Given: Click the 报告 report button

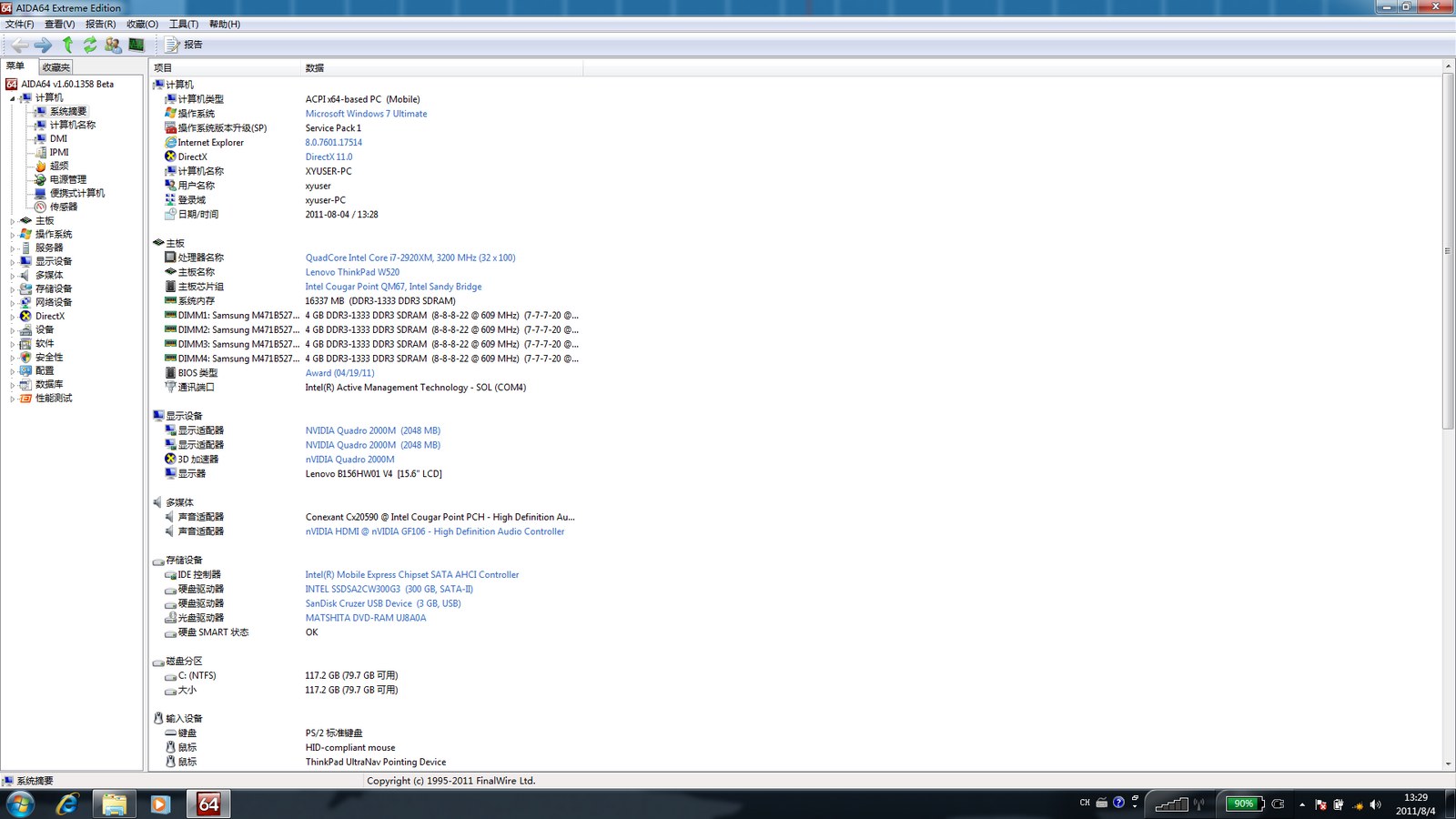Looking at the screenshot, I should click(184, 45).
